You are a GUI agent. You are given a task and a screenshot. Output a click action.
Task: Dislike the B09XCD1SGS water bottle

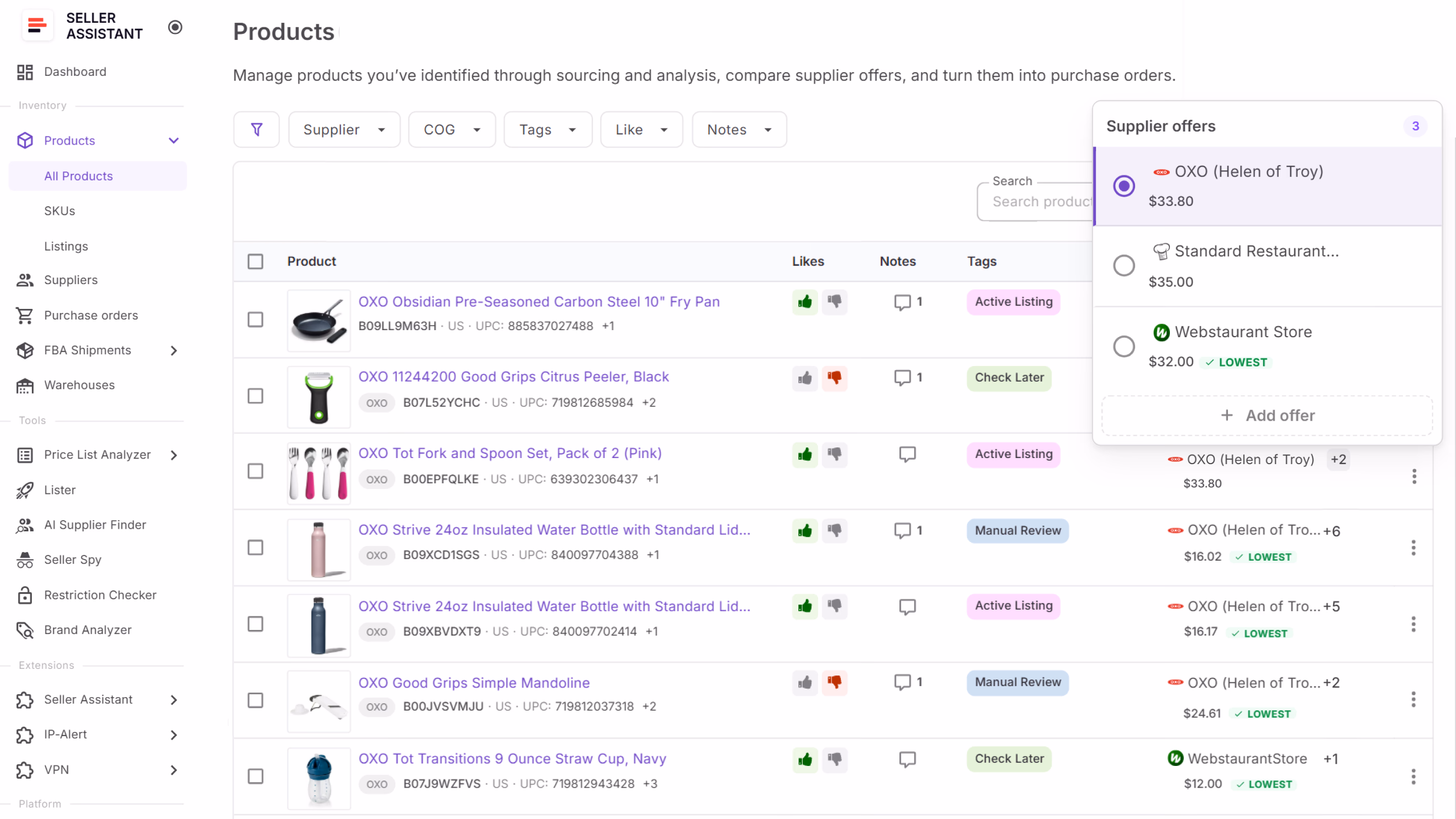(x=834, y=530)
